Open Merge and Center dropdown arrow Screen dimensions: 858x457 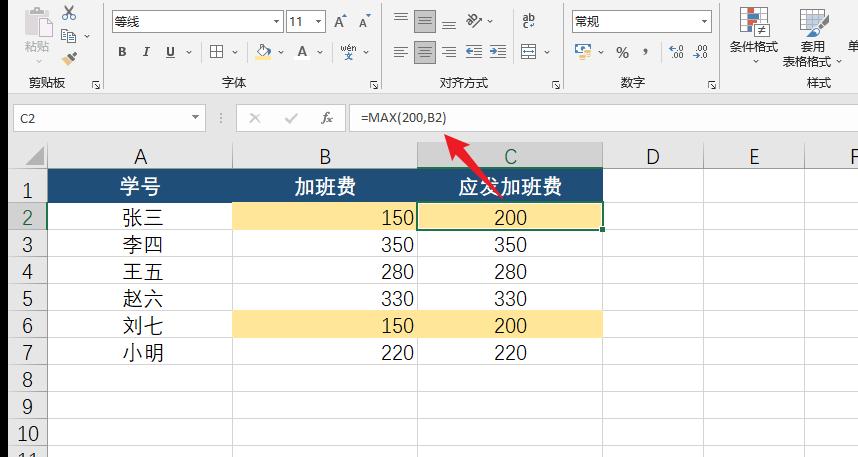[547, 53]
